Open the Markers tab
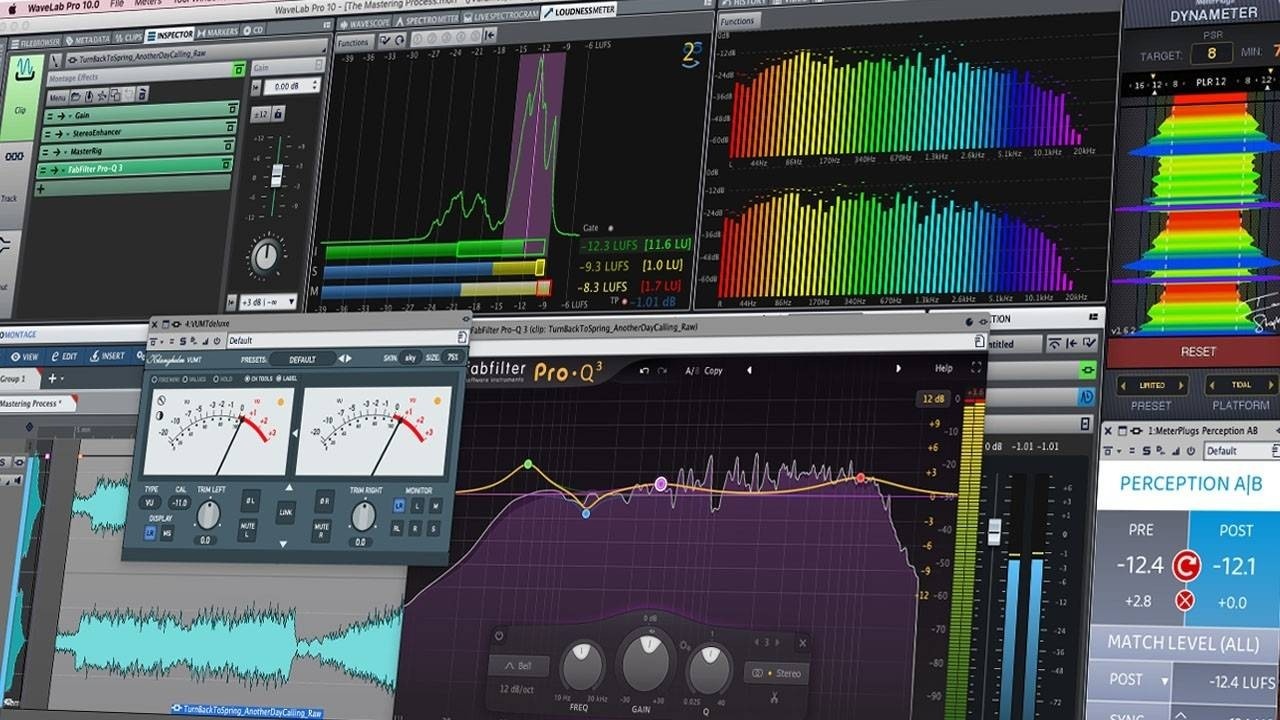This screenshot has width=1280, height=720. [x=219, y=33]
